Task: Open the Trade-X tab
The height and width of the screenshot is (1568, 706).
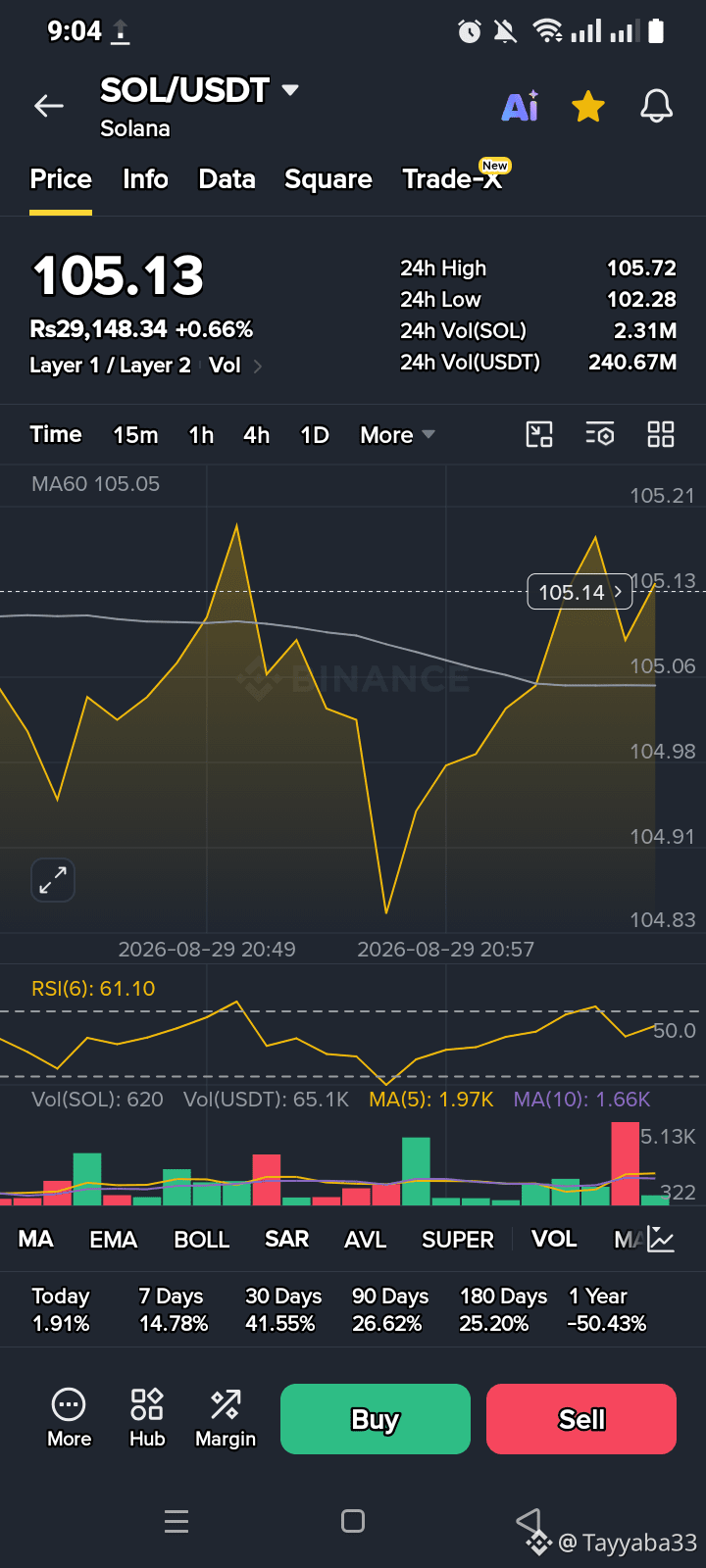Action: (x=452, y=179)
